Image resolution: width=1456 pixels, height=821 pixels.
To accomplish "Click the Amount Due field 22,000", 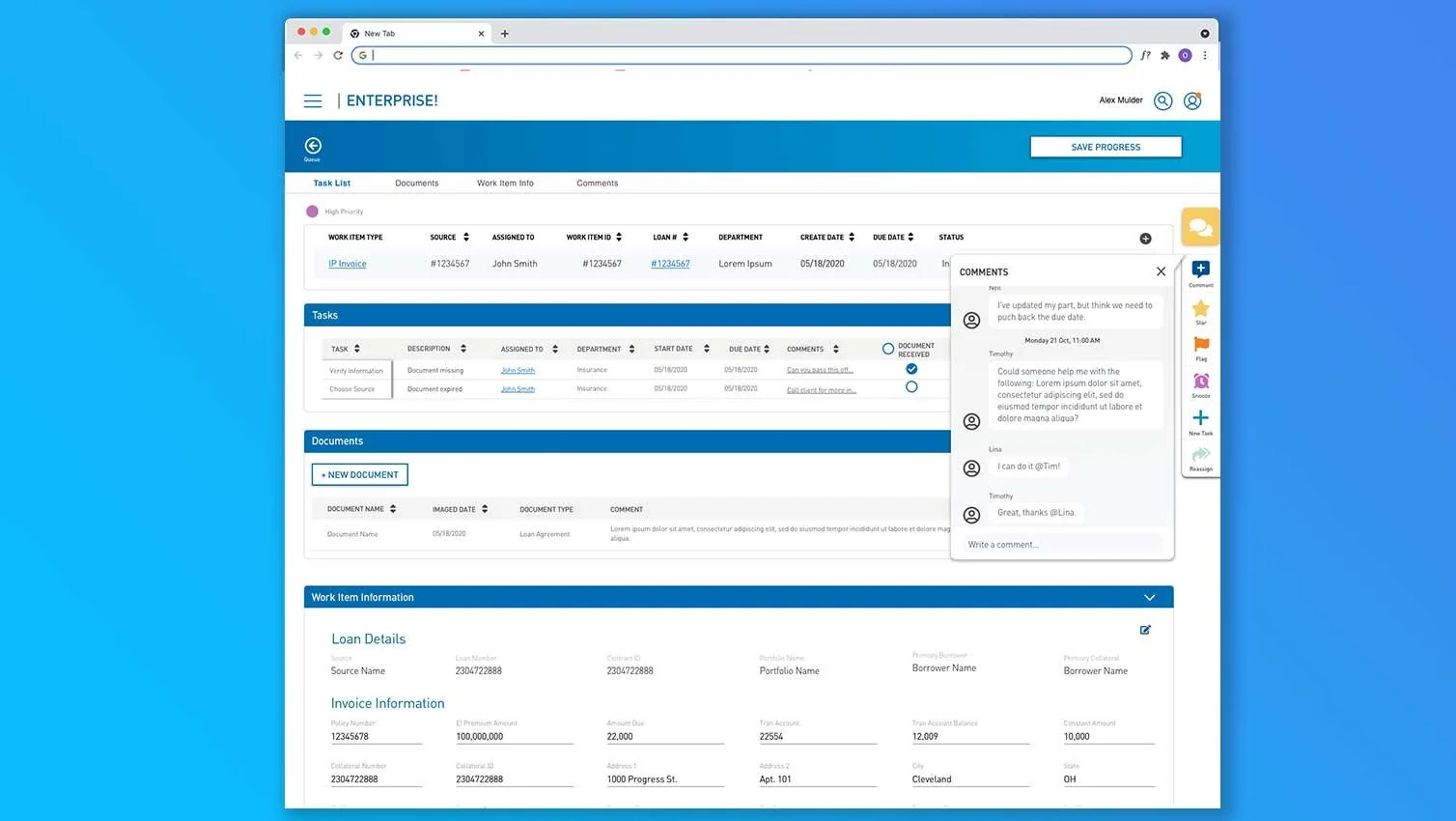I will [665, 737].
